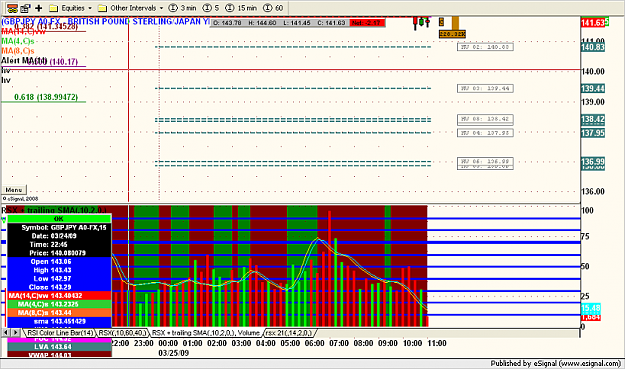Click the orange 220.02K volume box
625x369 pixels.
point(452,34)
